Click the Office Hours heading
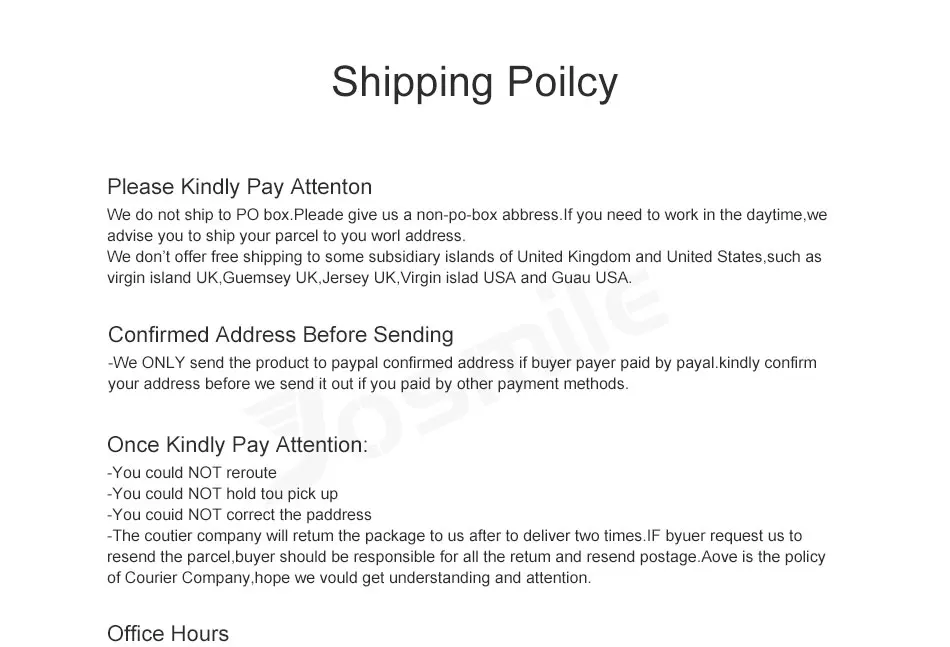 point(168,634)
